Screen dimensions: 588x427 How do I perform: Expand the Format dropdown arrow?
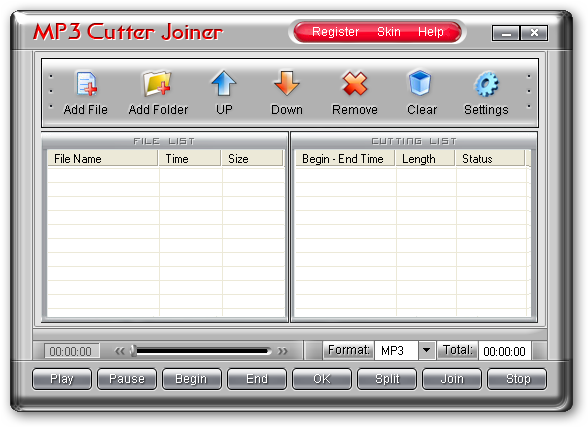426,351
